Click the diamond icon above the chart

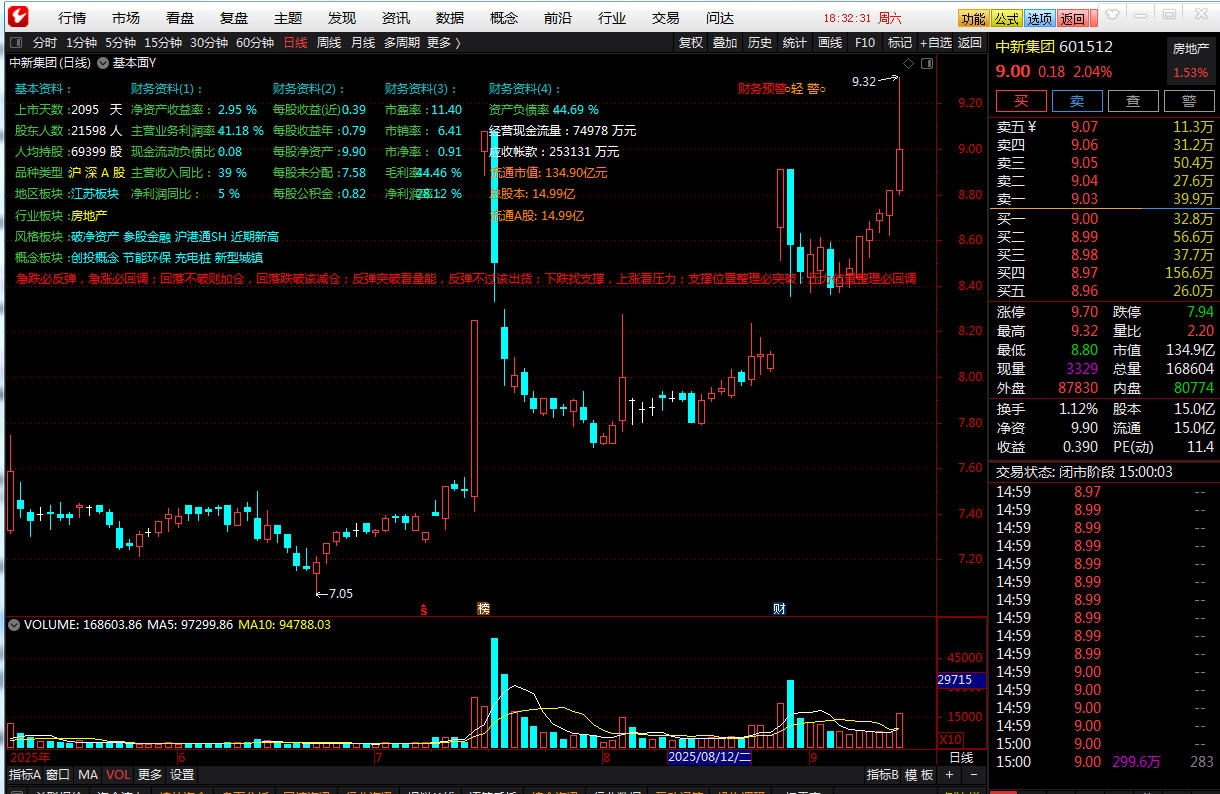pyautogui.click(x=908, y=62)
